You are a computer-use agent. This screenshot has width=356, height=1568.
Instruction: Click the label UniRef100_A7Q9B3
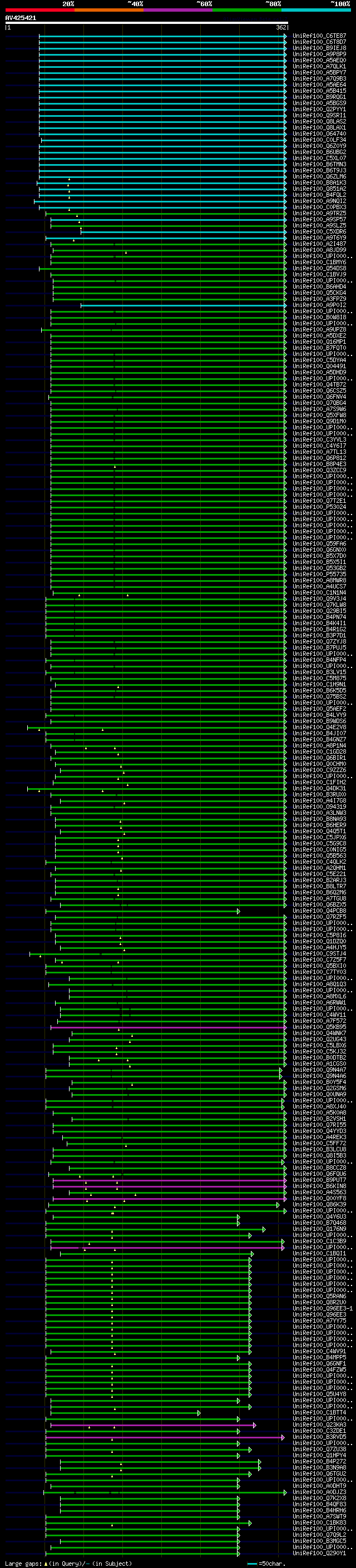click(x=319, y=78)
